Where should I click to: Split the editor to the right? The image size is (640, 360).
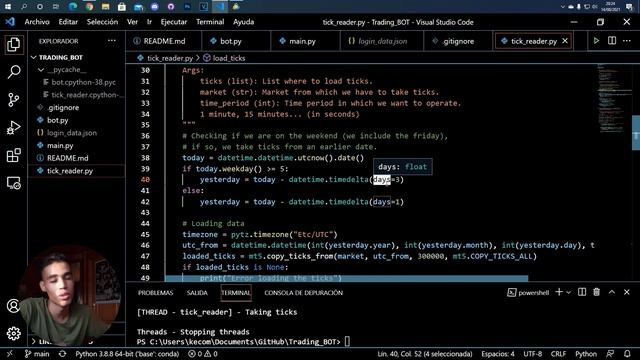tap(612, 41)
